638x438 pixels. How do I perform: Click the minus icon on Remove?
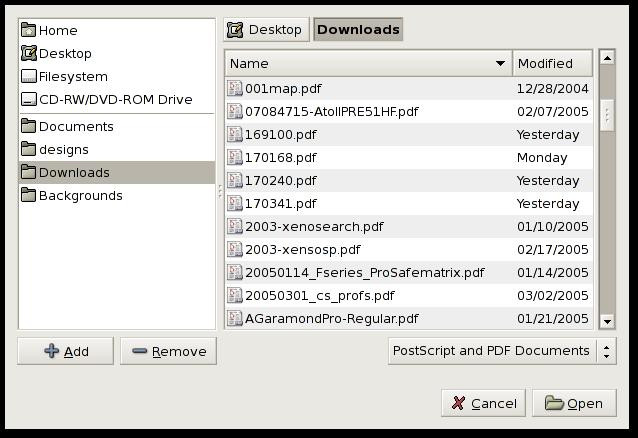(140, 350)
